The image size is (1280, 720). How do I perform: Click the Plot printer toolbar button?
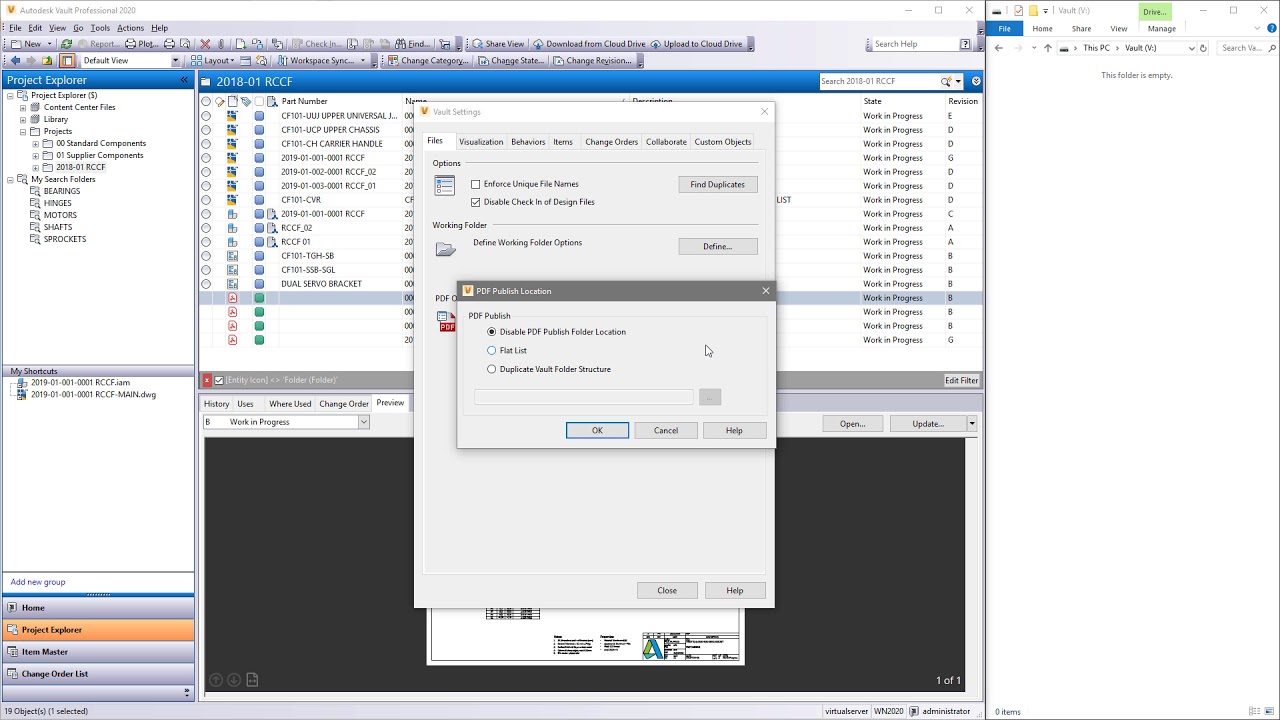coord(141,44)
